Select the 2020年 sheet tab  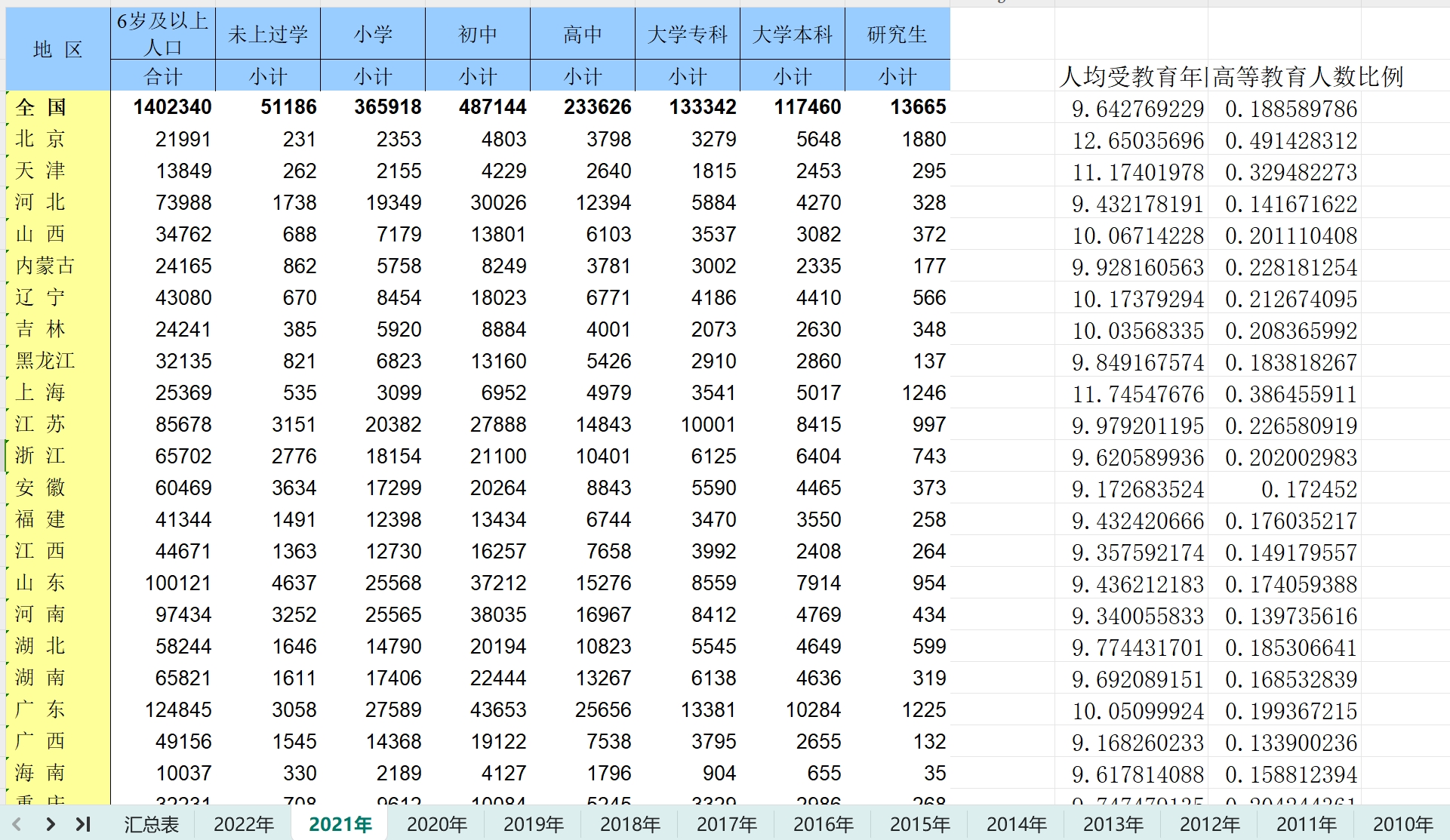pyautogui.click(x=436, y=823)
